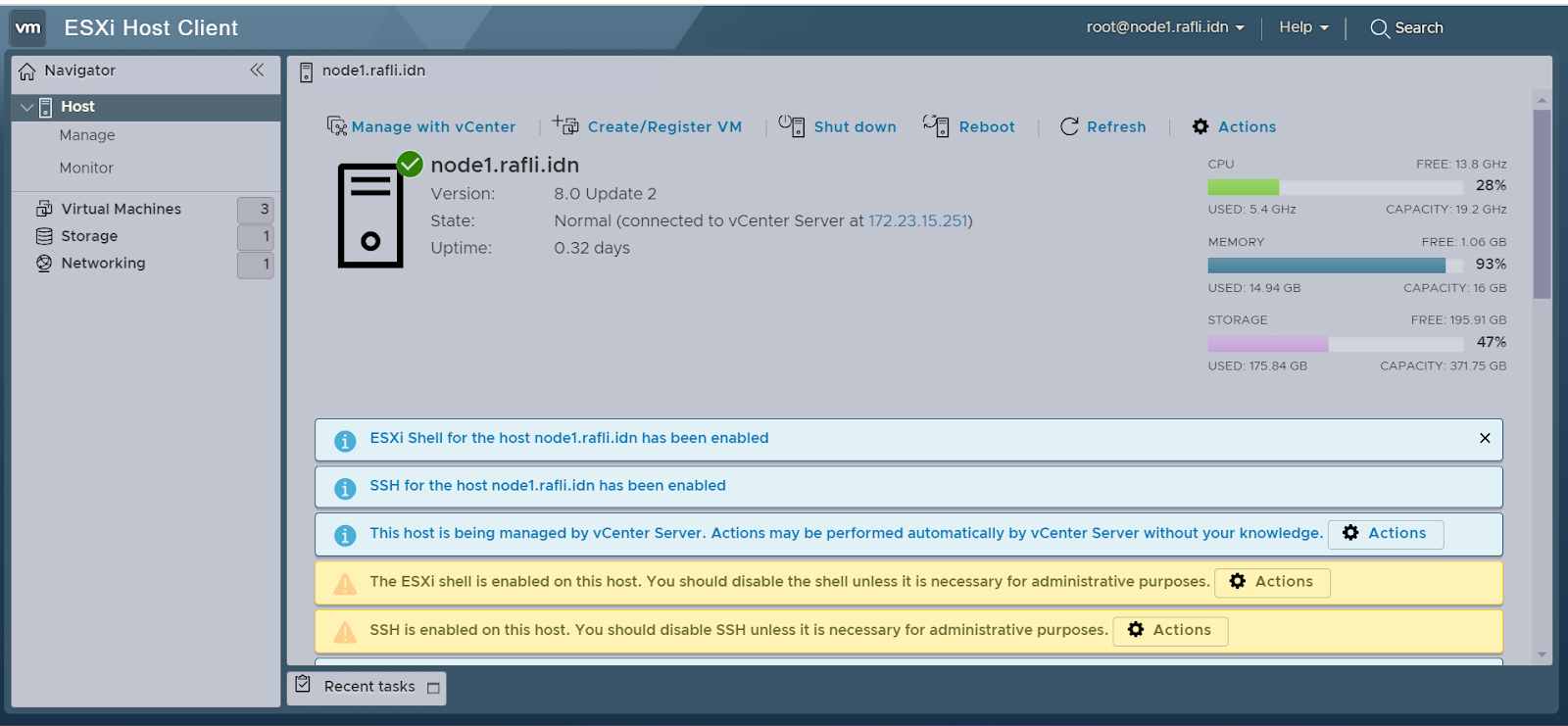Viewport: 1568px width, 726px height.
Task: Click the CPU usage bar
Action: 1335,187
